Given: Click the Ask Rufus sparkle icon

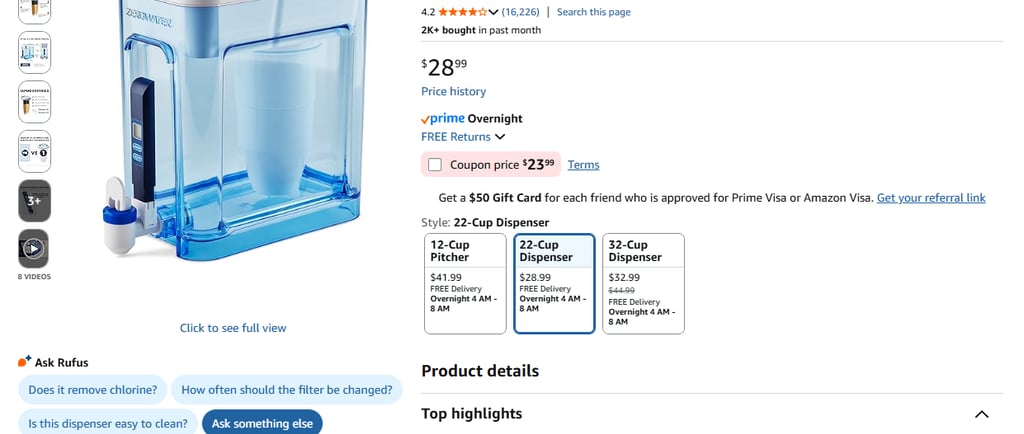Looking at the screenshot, I should 24,362.
